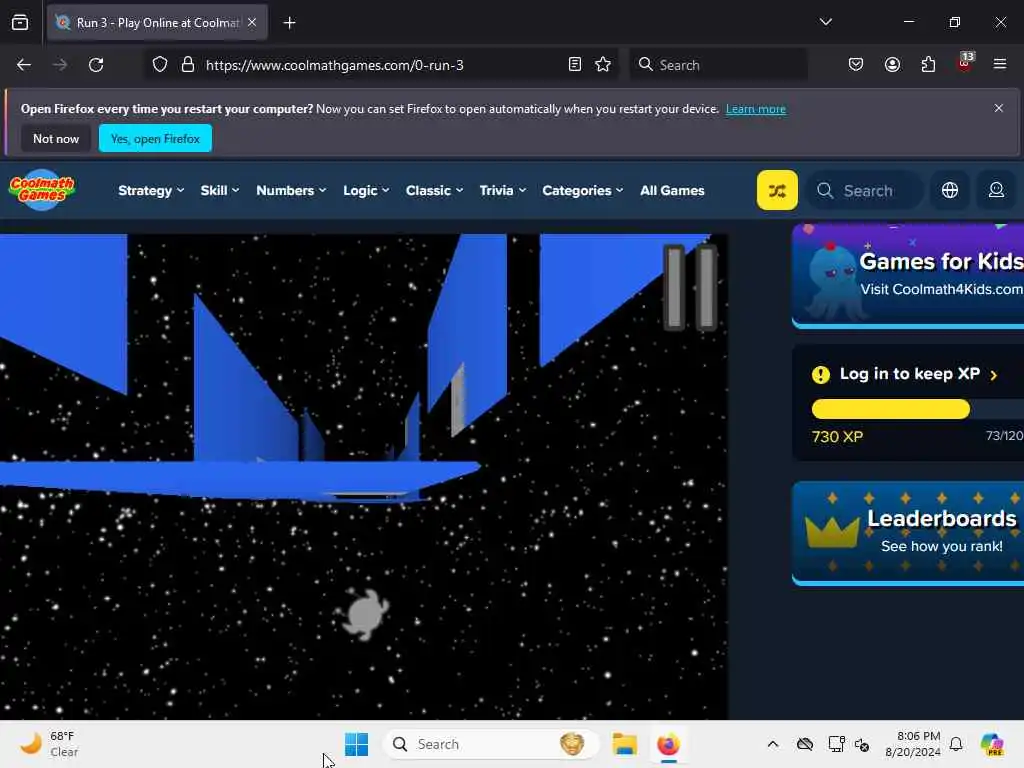The height and width of the screenshot is (768, 1024).
Task: Dismiss the Firefox startup notification bar
Action: (x=999, y=108)
